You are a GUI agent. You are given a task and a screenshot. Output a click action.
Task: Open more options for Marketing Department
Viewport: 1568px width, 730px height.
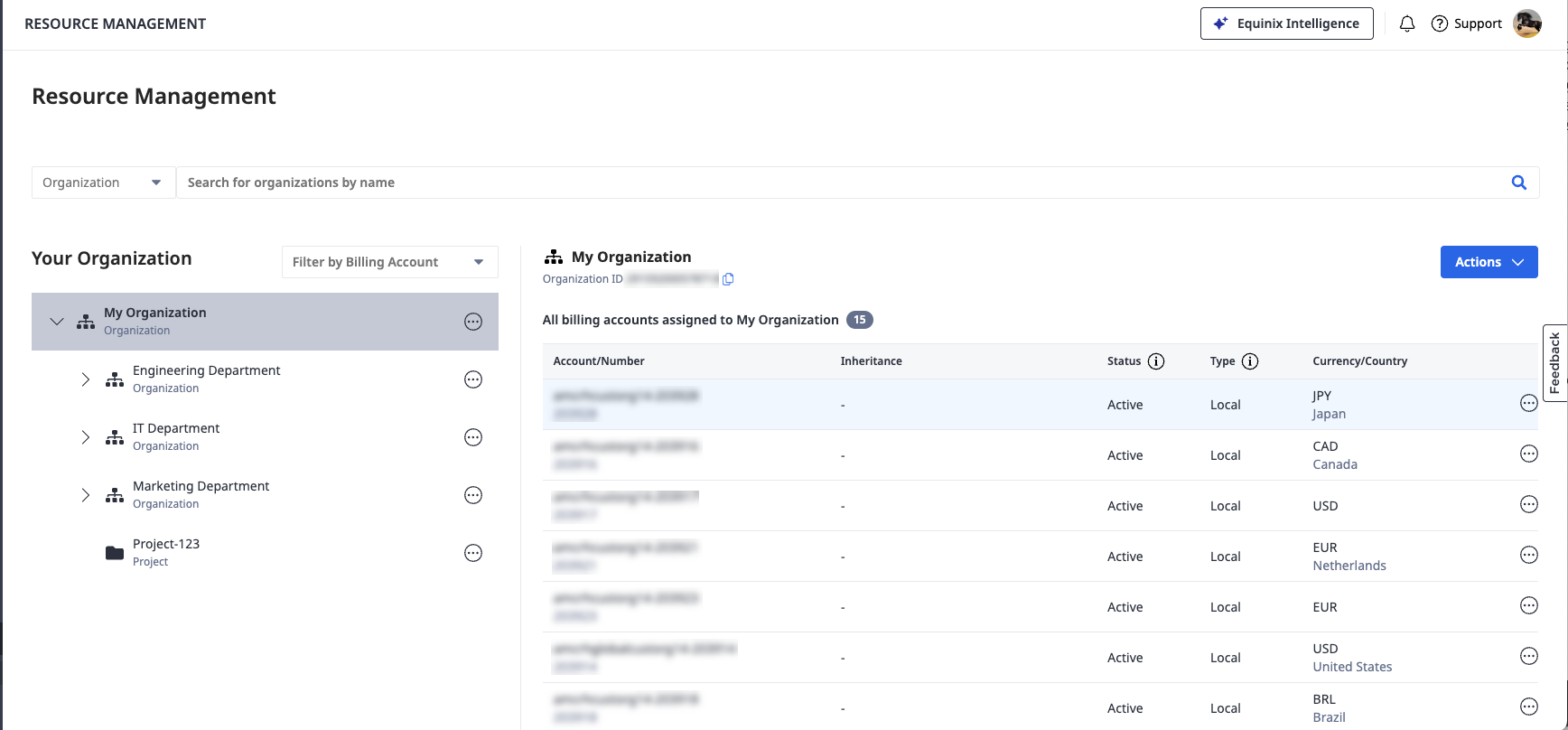coord(472,495)
